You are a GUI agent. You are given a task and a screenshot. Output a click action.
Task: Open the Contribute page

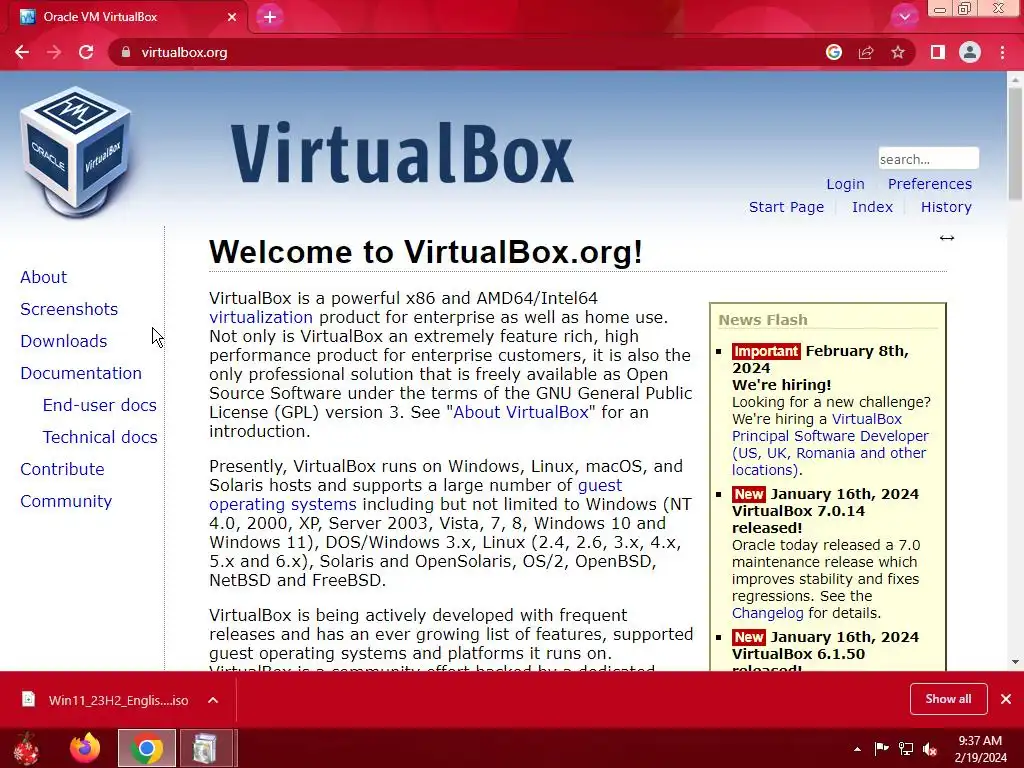[62, 469]
